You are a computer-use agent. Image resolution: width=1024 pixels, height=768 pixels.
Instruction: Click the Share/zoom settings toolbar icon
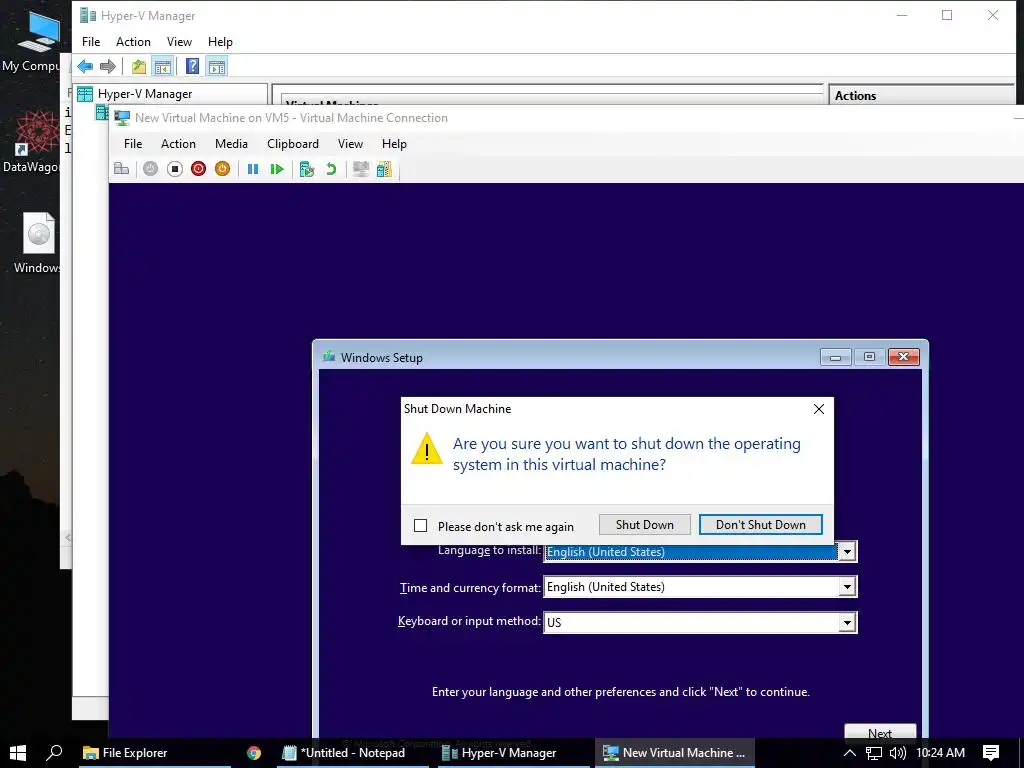pyautogui.click(x=384, y=169)
